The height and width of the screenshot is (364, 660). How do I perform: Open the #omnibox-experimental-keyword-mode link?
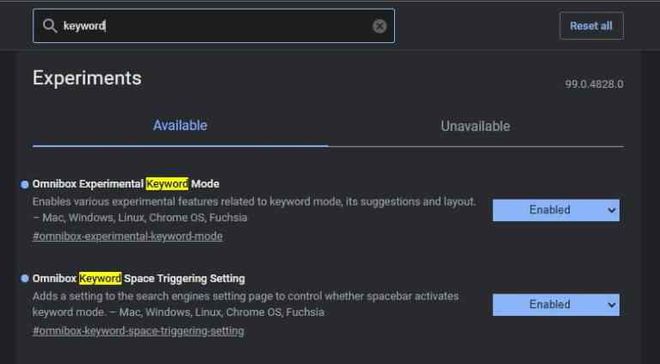tap(128, 236)
